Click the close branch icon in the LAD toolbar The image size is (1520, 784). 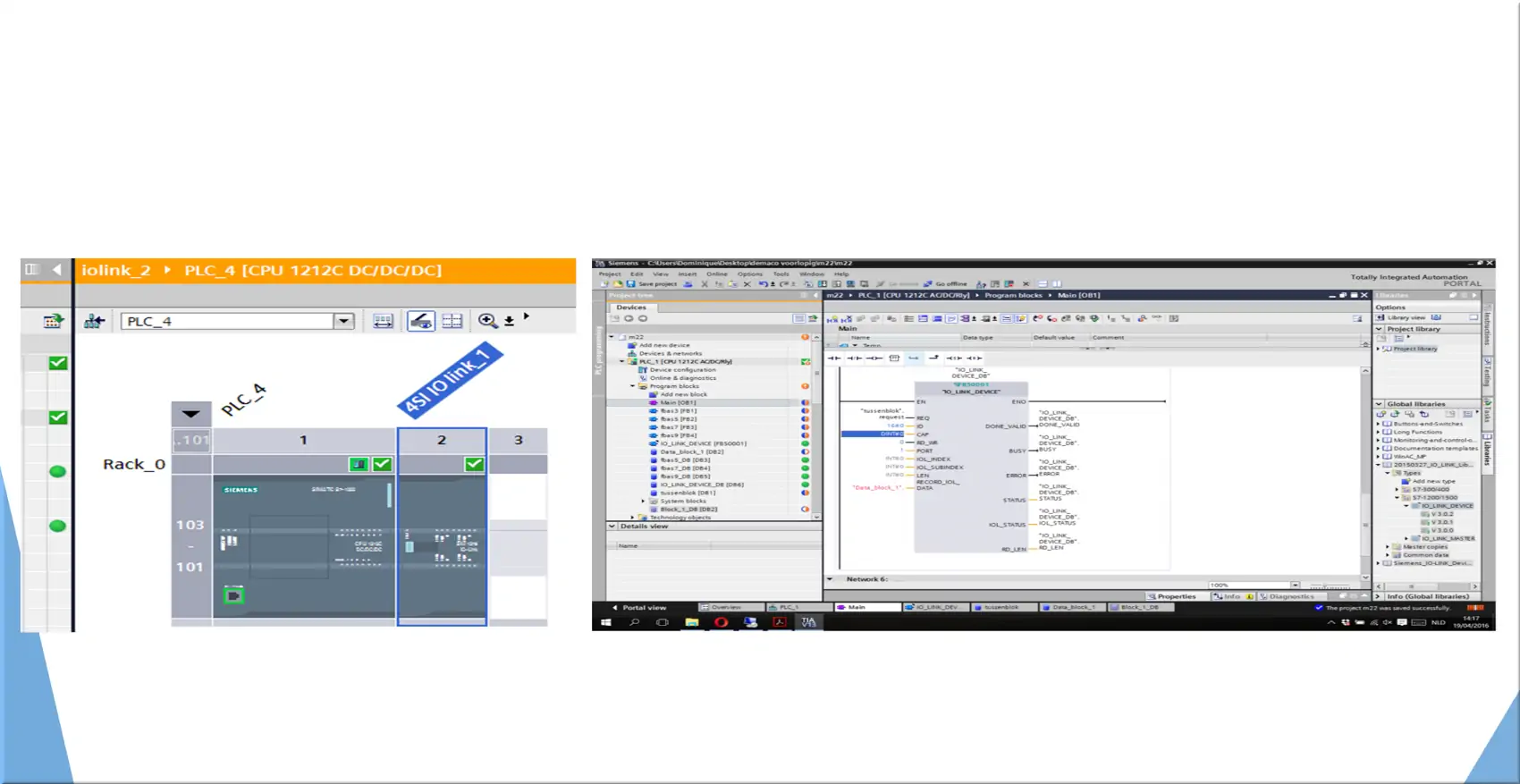[933, 358]
